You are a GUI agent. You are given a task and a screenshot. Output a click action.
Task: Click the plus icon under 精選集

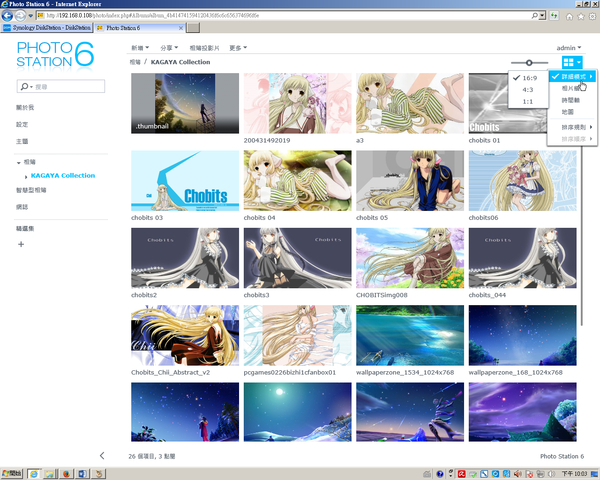21,244
